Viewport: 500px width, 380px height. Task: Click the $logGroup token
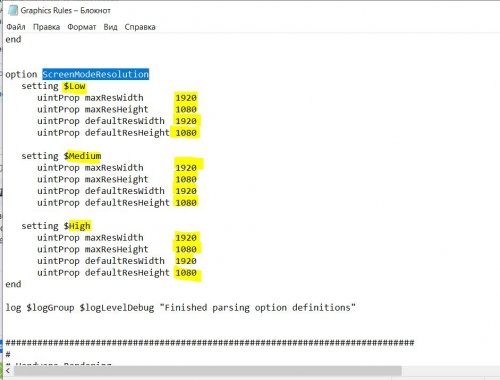[x=50, y=307]
